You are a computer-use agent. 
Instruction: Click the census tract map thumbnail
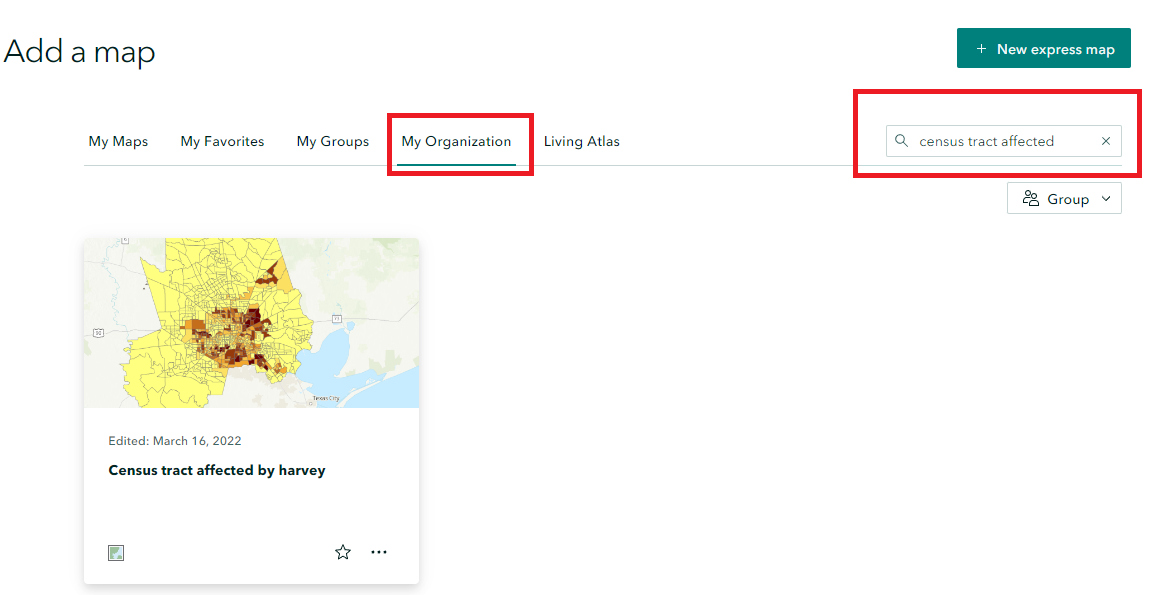(x=251, y=322)
